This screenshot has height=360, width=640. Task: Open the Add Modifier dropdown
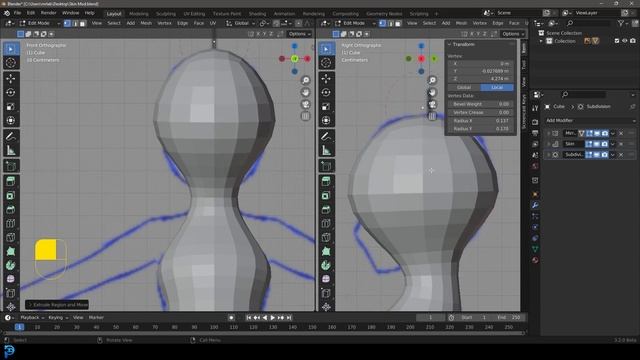[591, 120]
